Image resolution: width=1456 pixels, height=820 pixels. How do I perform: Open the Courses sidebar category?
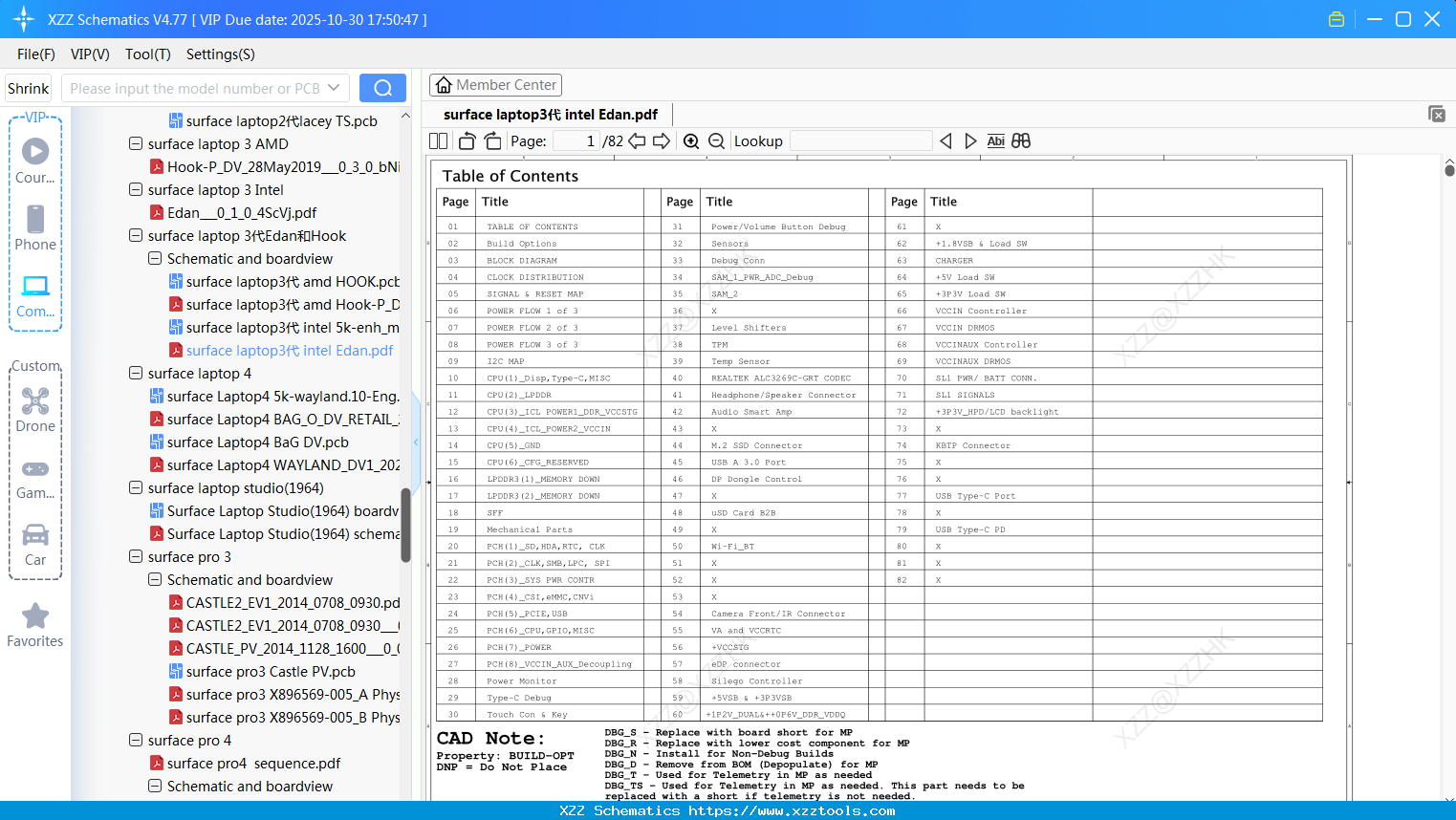tap(35, 162)
